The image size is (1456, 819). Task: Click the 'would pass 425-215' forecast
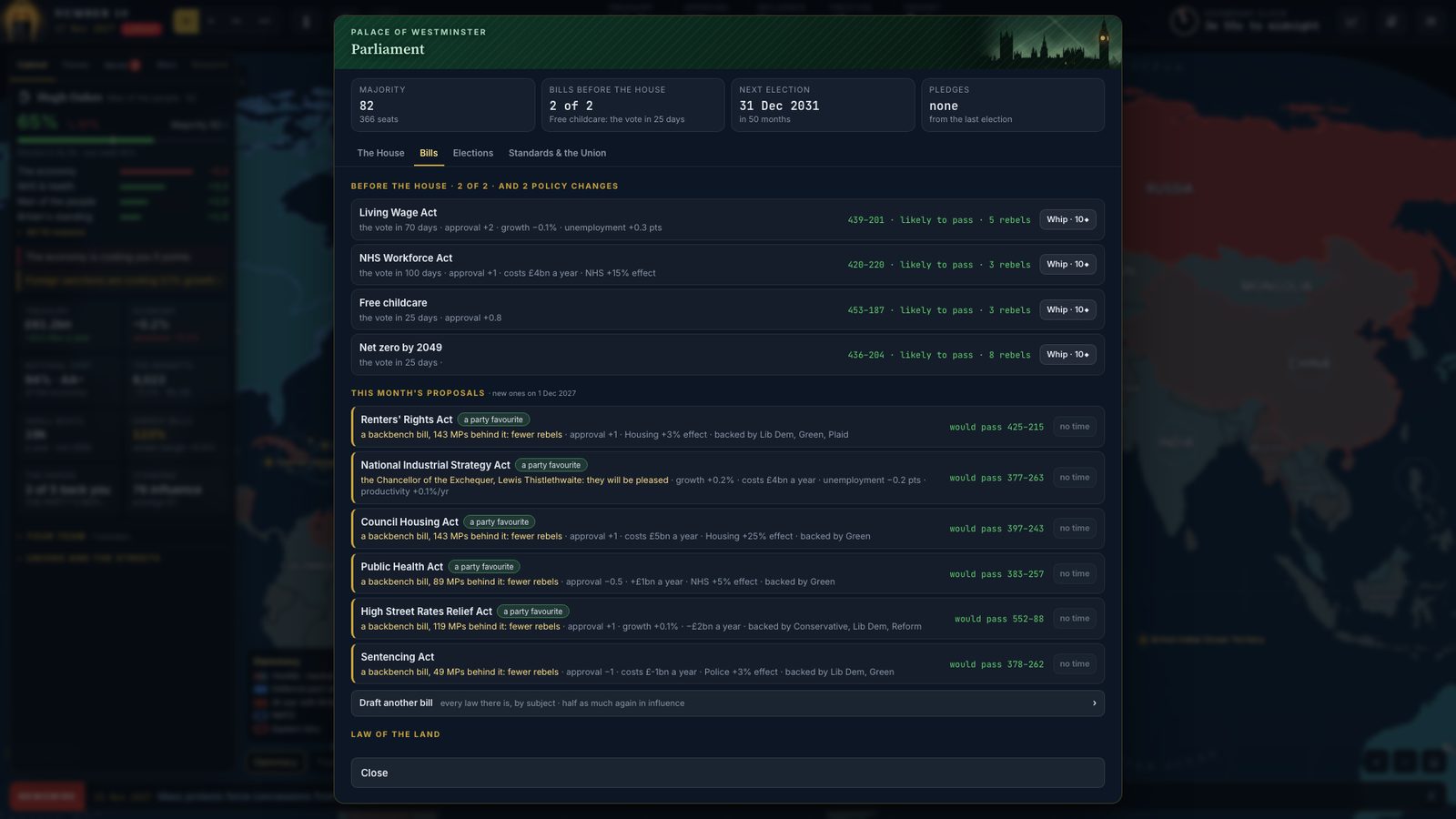[996, 427]
